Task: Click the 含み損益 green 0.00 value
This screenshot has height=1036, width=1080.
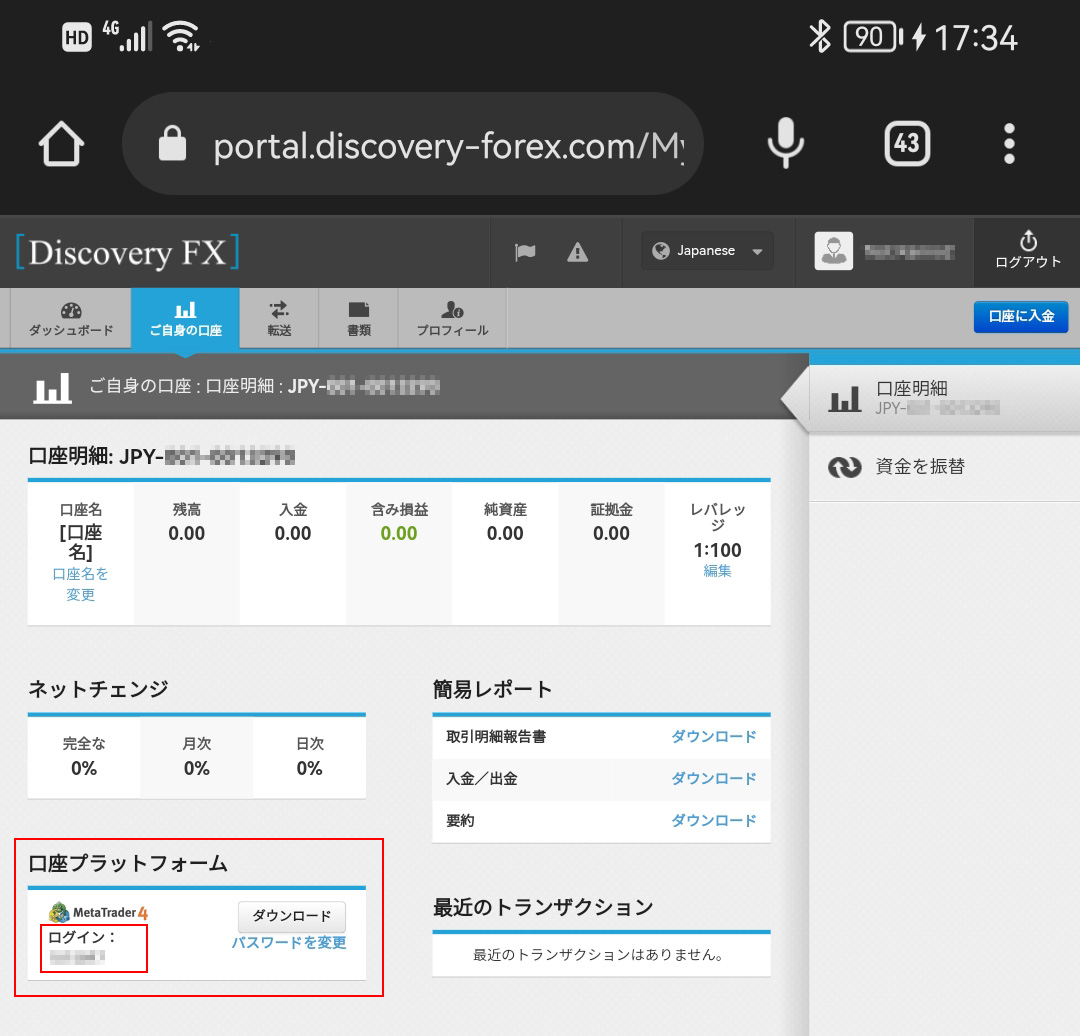Action: coord(399,533)
